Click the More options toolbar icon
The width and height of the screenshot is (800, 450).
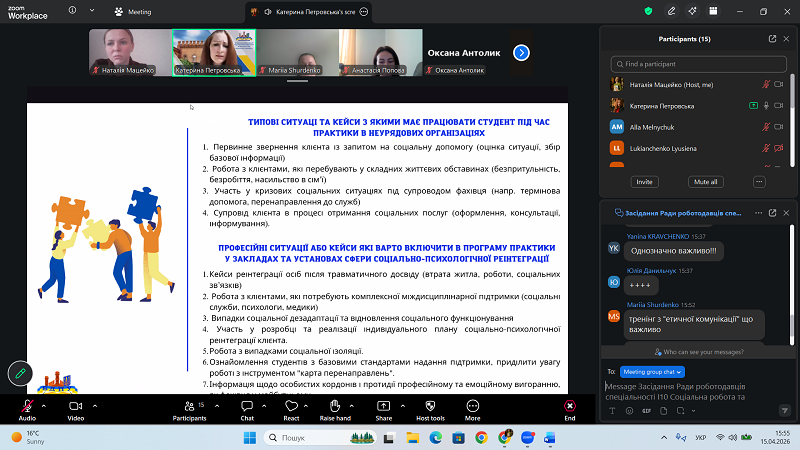[472, 405]
